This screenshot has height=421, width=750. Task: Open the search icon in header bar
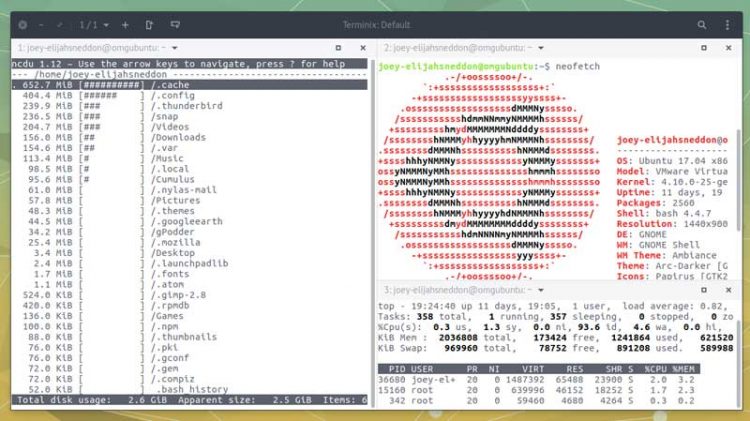coord(702,25)
